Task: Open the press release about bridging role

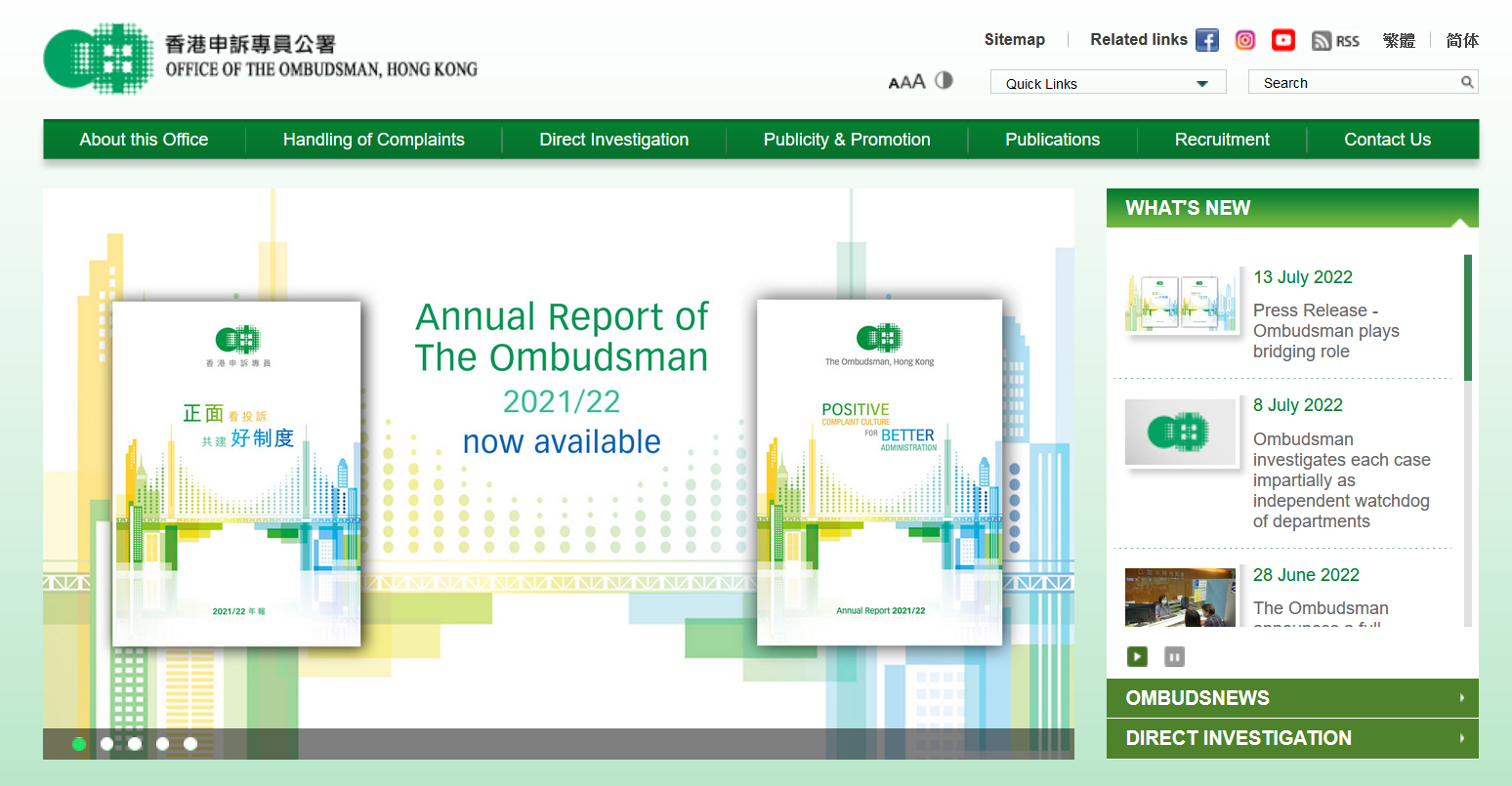Action: (1325, 330)
